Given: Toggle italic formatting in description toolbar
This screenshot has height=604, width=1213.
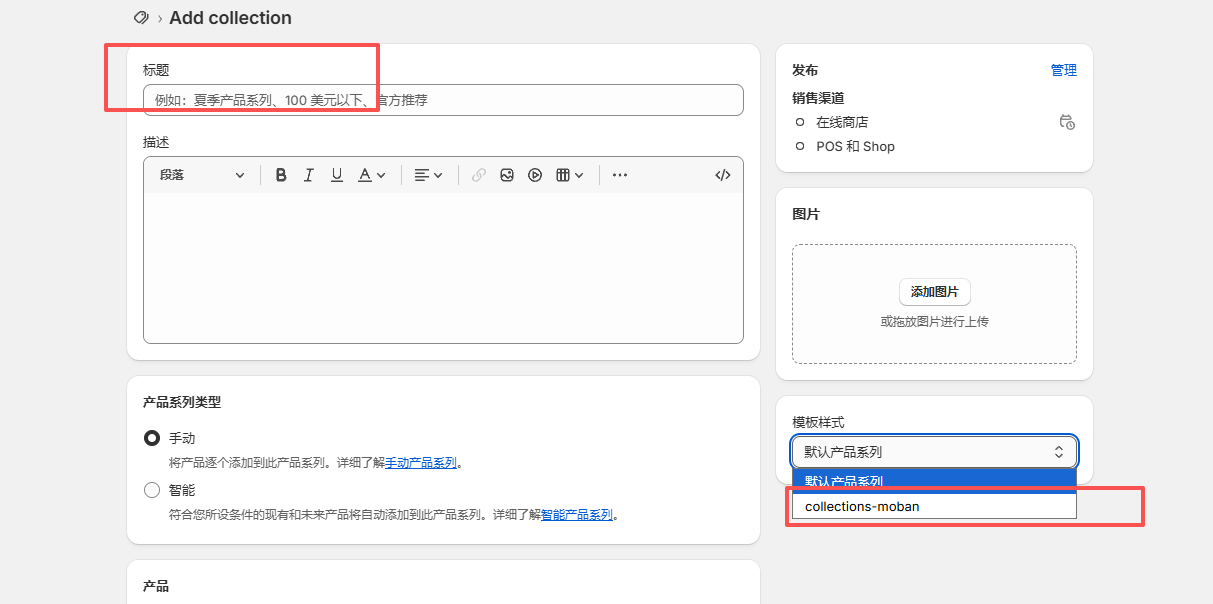Looking at the screenshot, I should (x=309, y=175).
